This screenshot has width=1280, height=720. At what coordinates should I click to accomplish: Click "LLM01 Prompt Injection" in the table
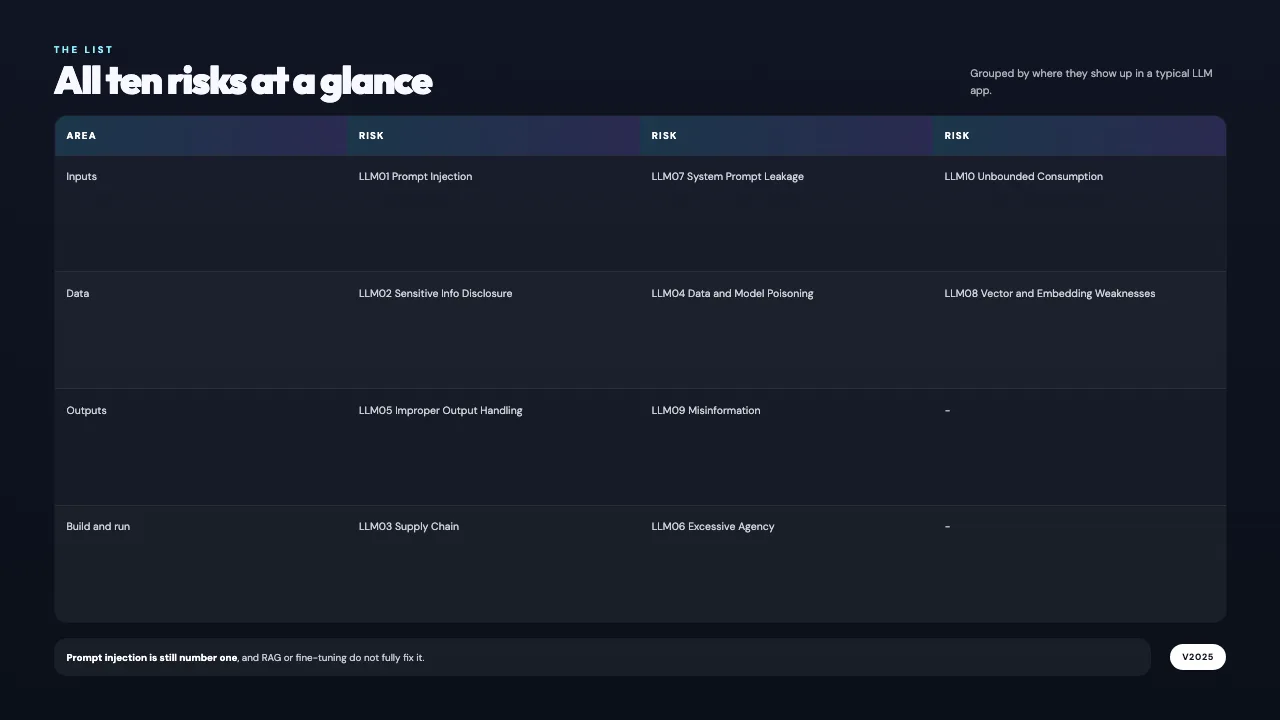point(415,177)
